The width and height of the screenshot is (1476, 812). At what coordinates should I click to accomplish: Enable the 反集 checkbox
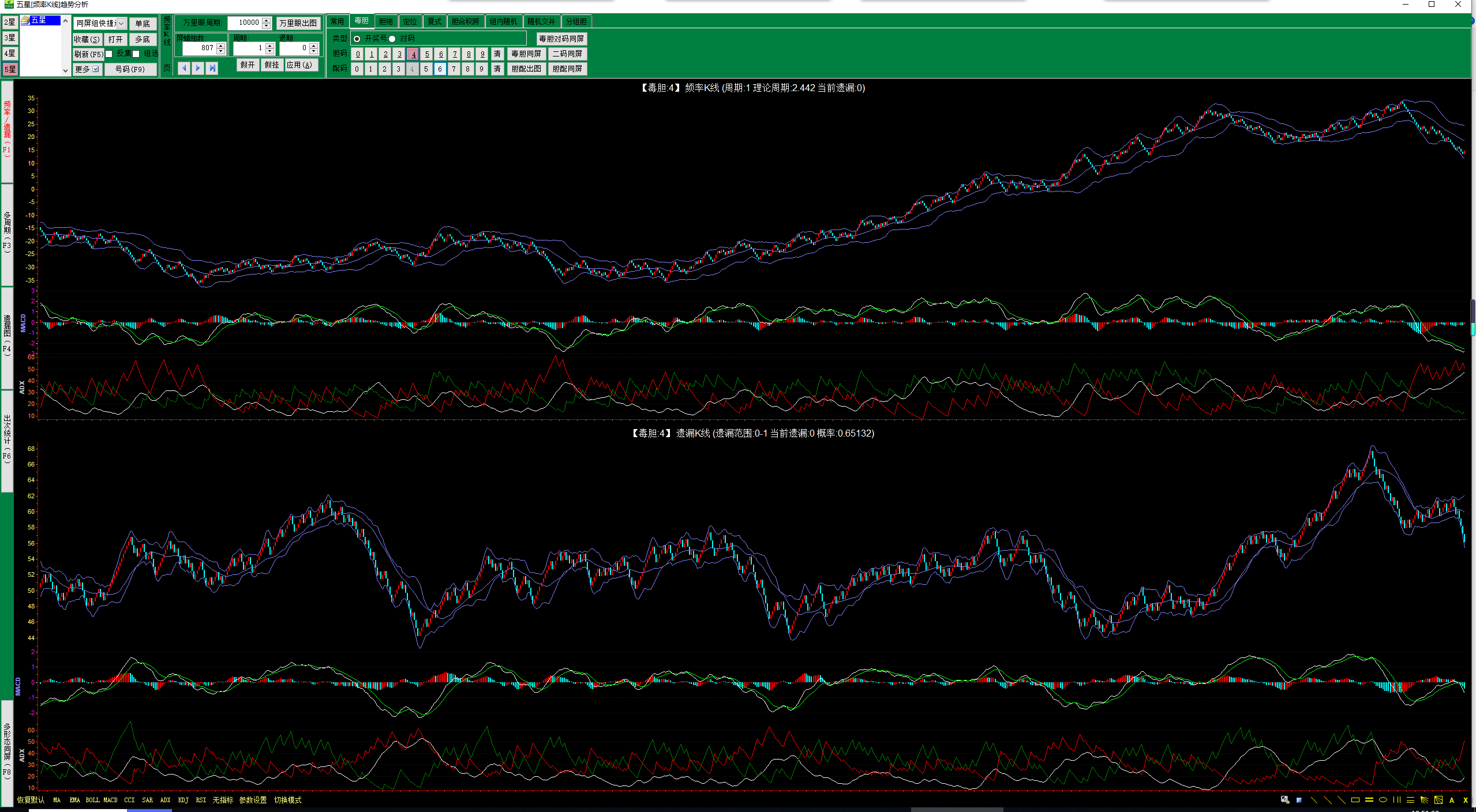click(x=109, y=54)
